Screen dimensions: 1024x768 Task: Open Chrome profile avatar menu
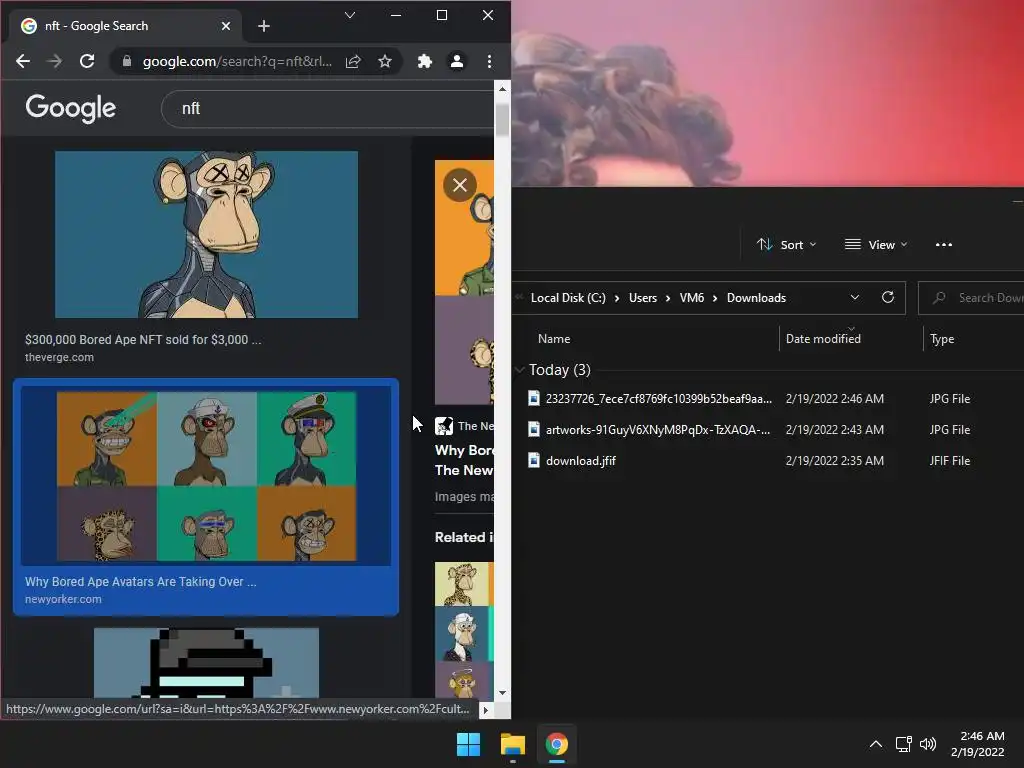click(x=456, y=61)
